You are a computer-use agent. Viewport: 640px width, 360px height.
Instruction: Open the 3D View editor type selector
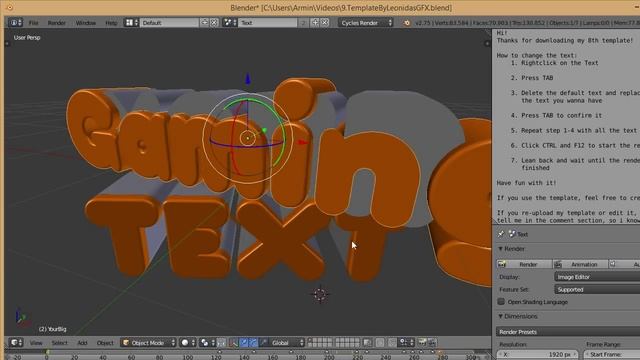16,343
